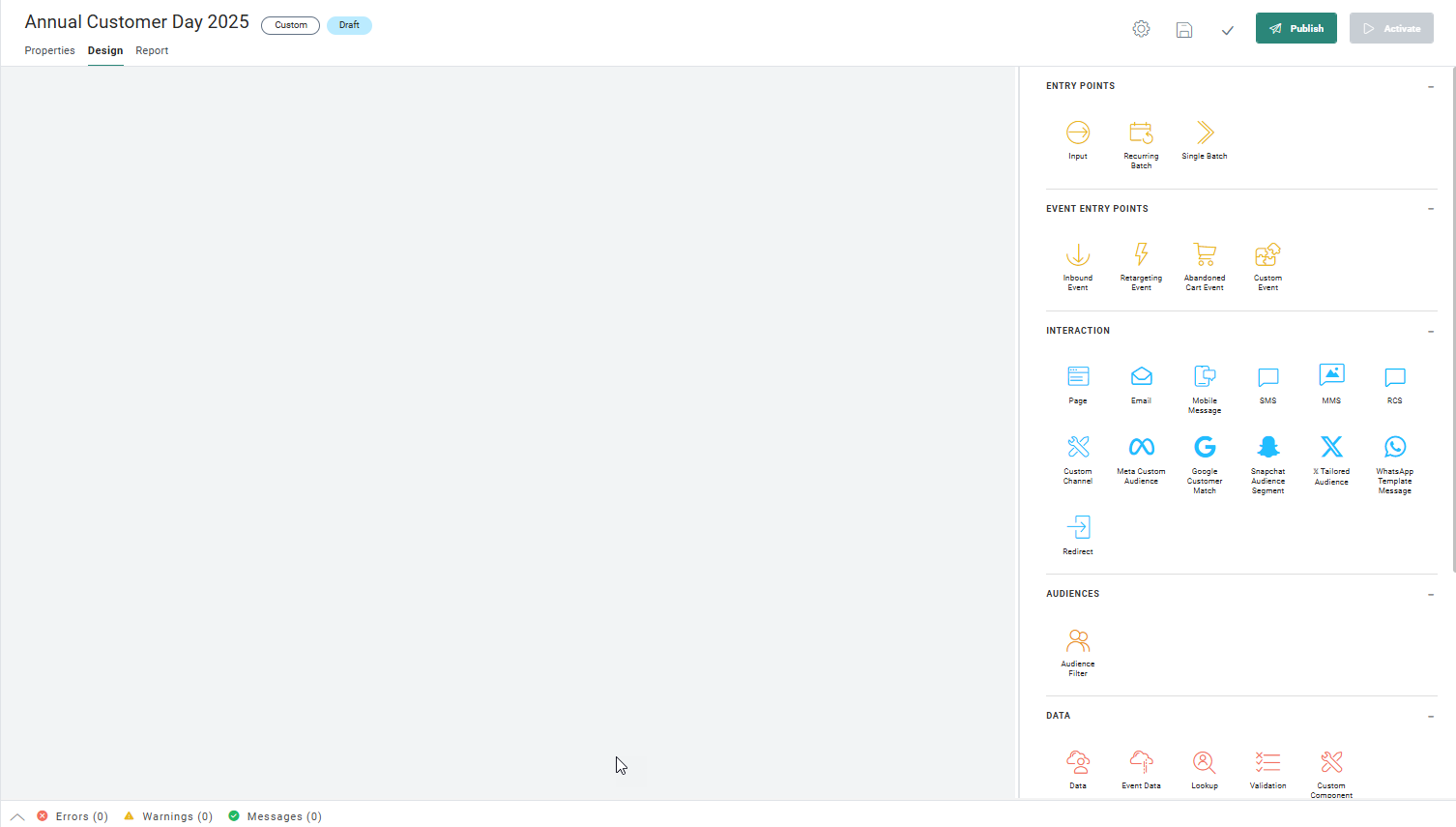The height and width of the screenshot is (827, 1456).
Task: Open journey settings gear icon
Action: [x=1141, y=29]
